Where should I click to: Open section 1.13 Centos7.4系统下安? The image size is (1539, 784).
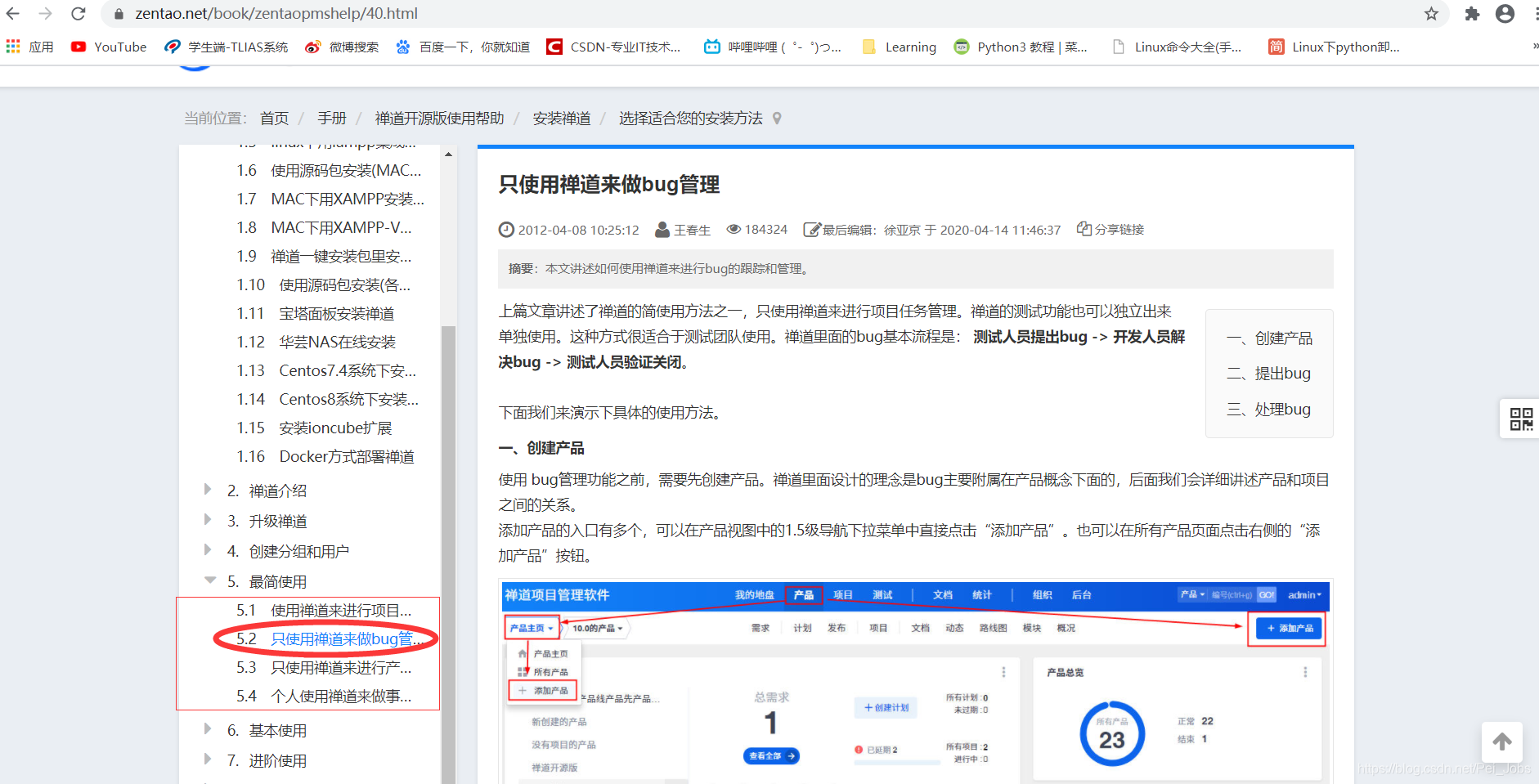(x=327, y=371)
